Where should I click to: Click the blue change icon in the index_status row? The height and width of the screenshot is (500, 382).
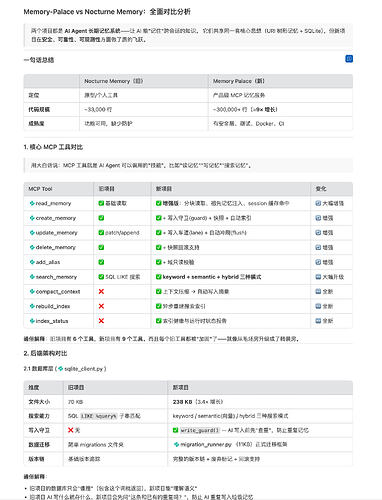coord(318,321)
